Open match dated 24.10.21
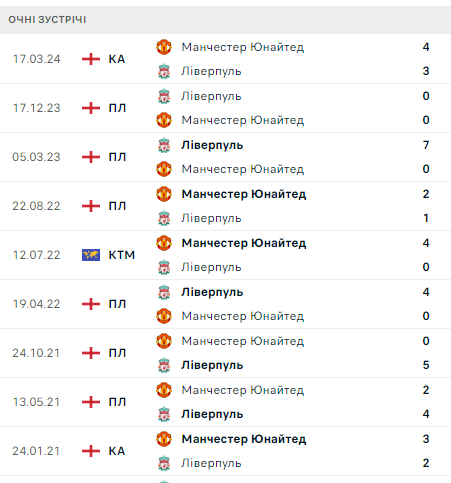 [225, 353]
